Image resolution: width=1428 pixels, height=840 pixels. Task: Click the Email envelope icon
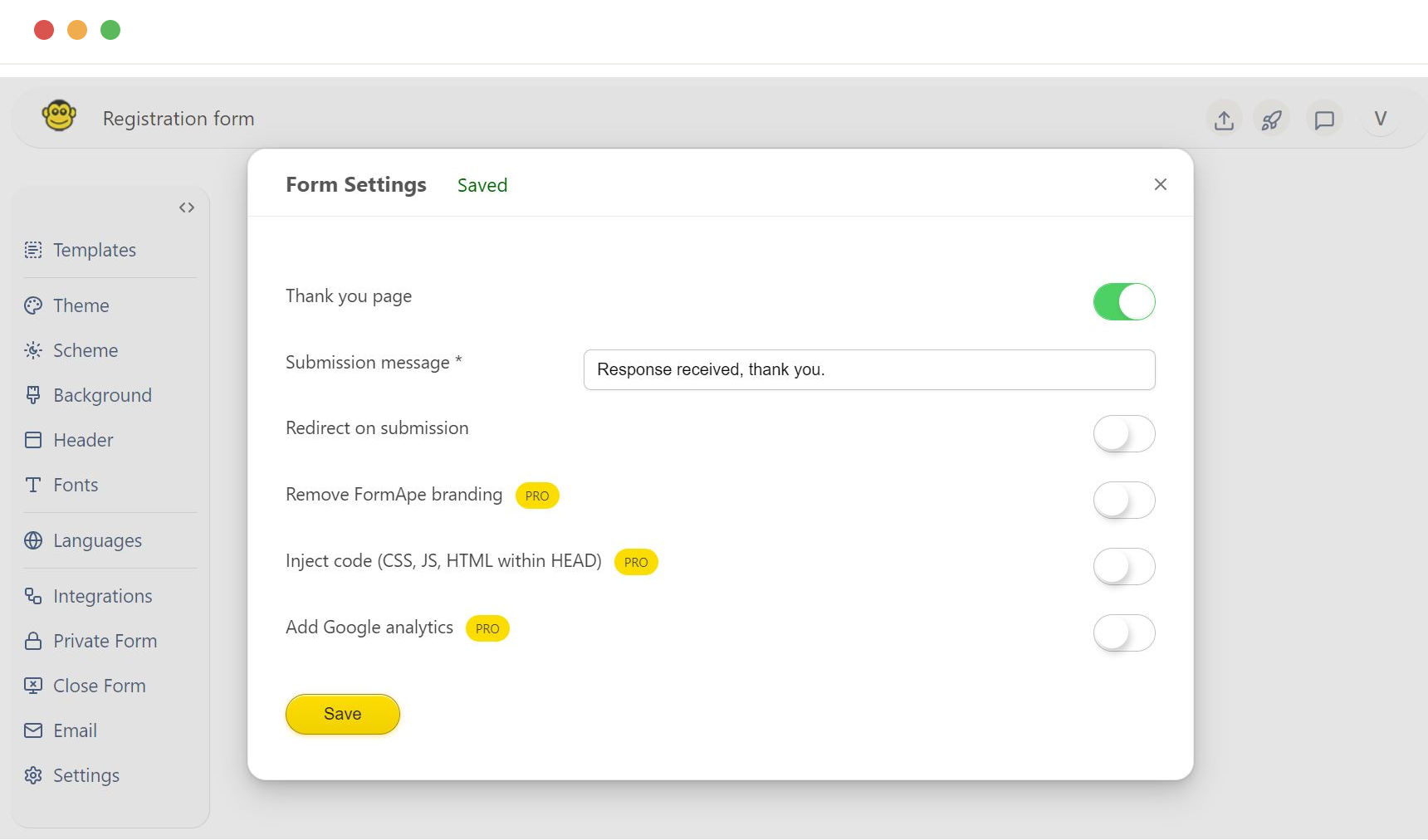(x=33, y=730)
